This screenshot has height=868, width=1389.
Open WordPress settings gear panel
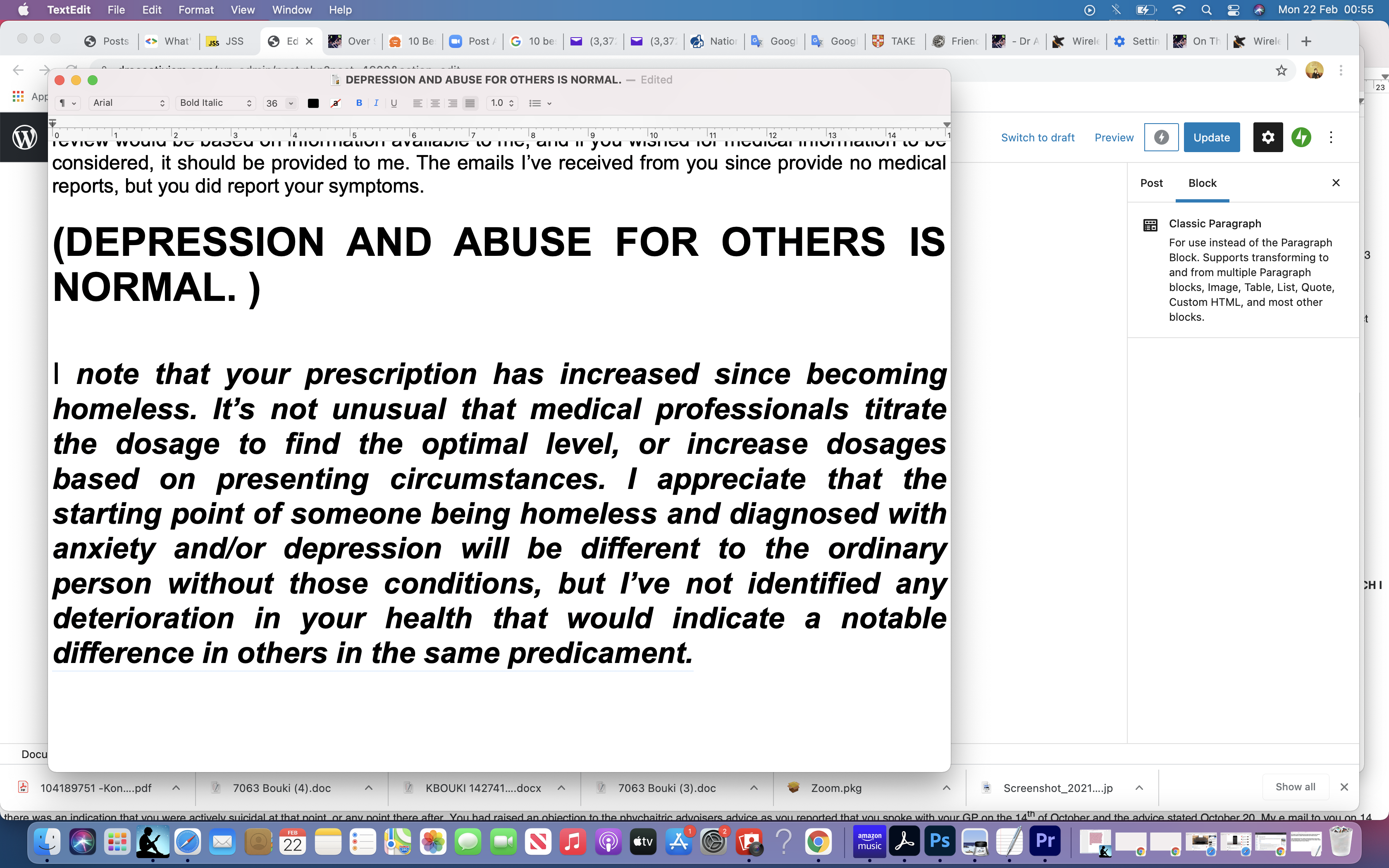click(x=1267, y=137)
